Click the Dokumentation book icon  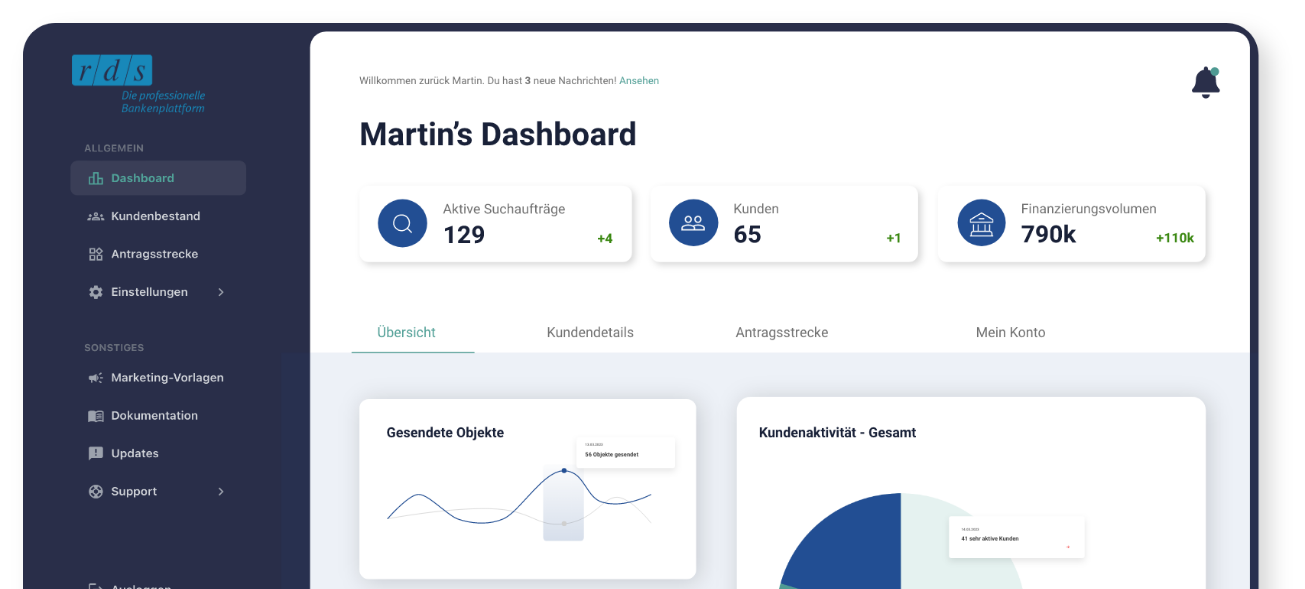[96, 416]
